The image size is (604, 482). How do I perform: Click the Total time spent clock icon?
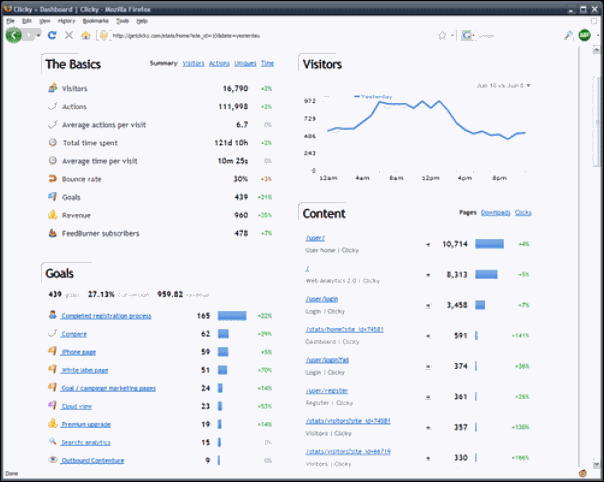(52, 143)
